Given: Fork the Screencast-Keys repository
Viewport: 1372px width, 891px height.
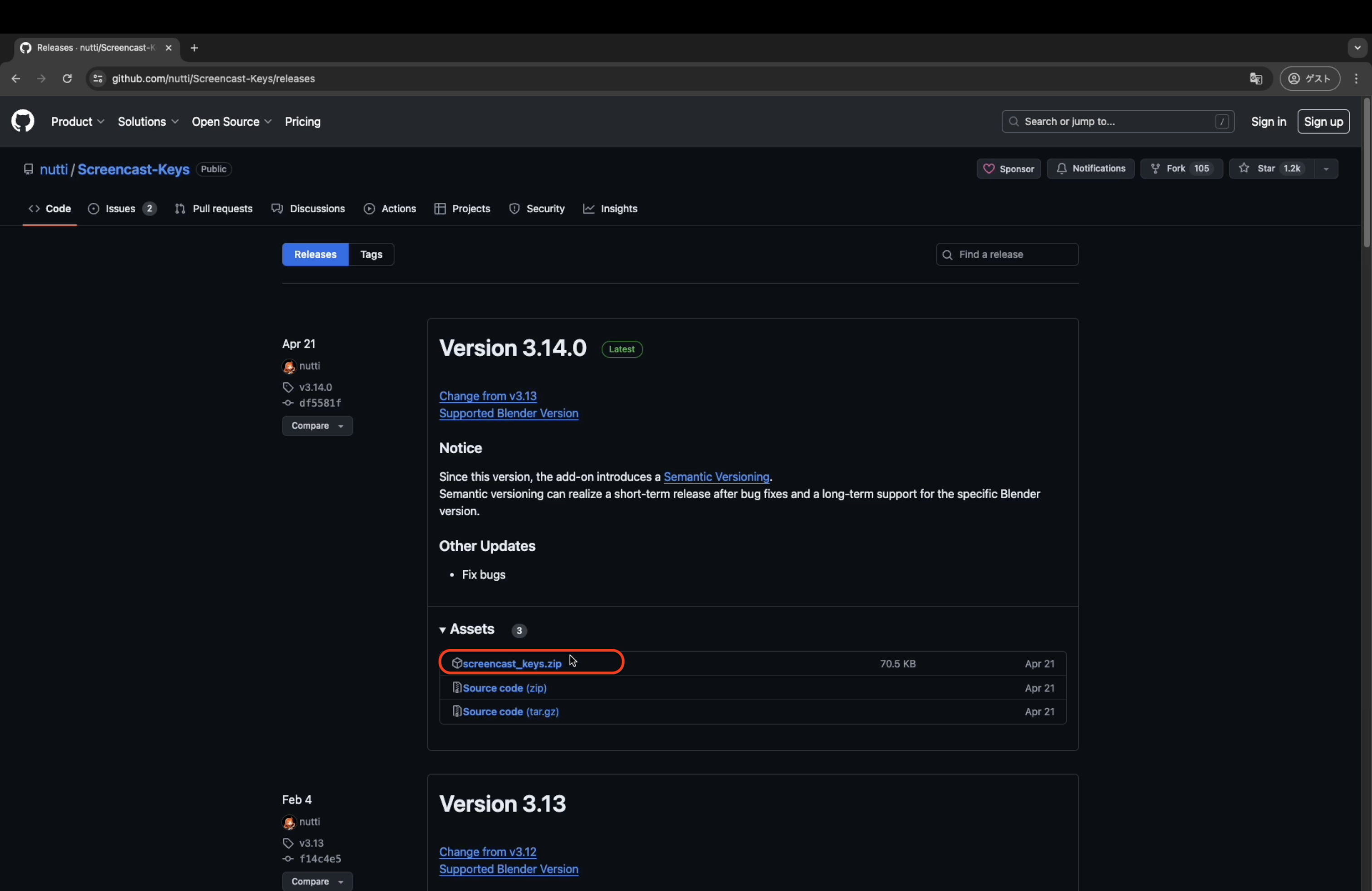Looking at the screenshot, I should [1181, 169].
